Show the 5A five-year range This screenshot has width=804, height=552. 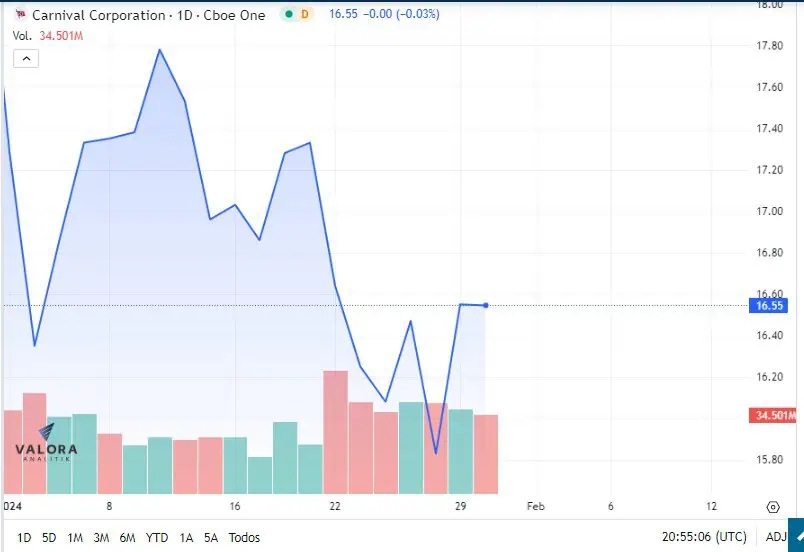[x=211, y=538]
